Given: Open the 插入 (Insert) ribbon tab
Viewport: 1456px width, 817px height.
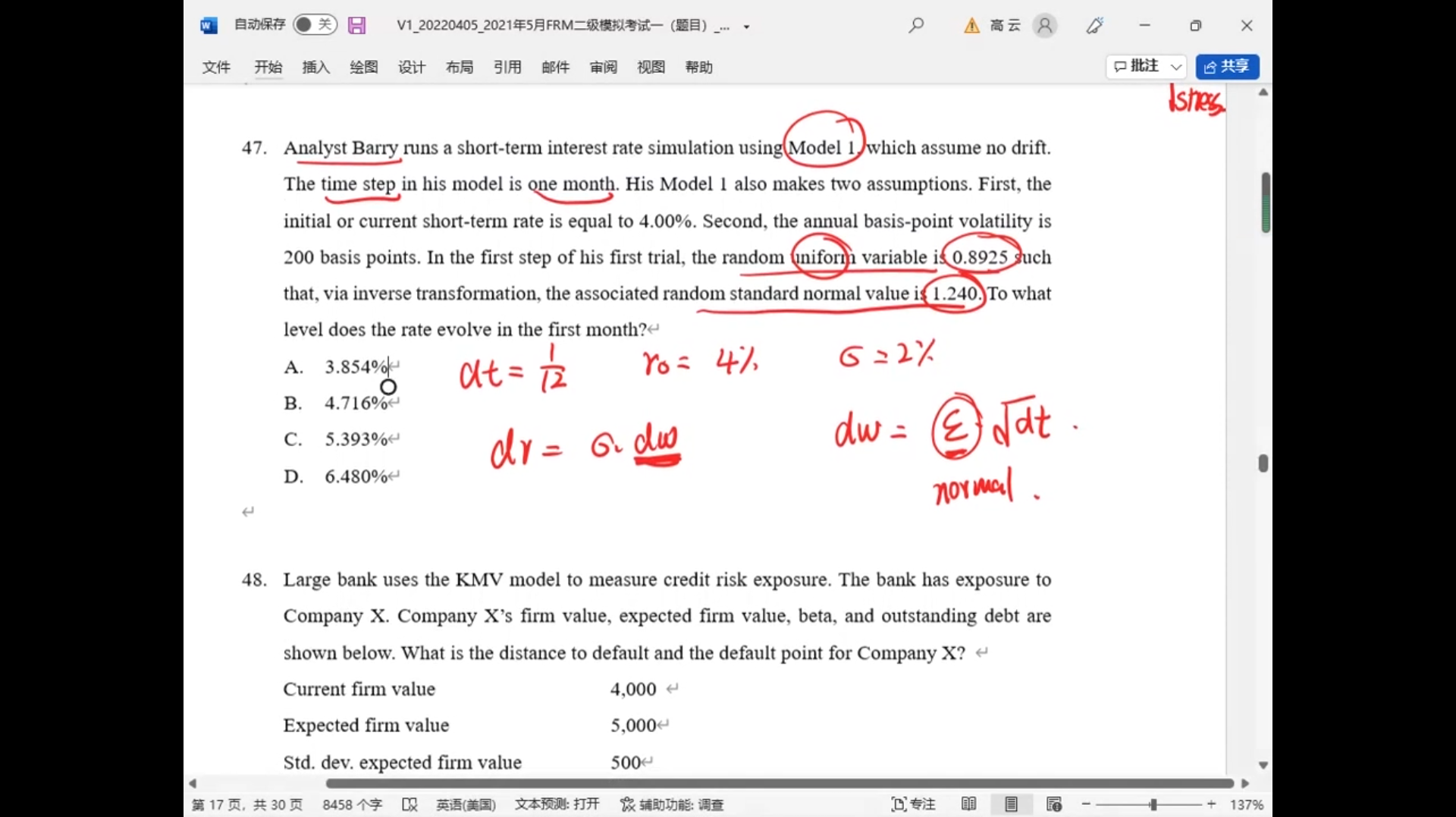Looking at the screenshot, I should 315,67.
